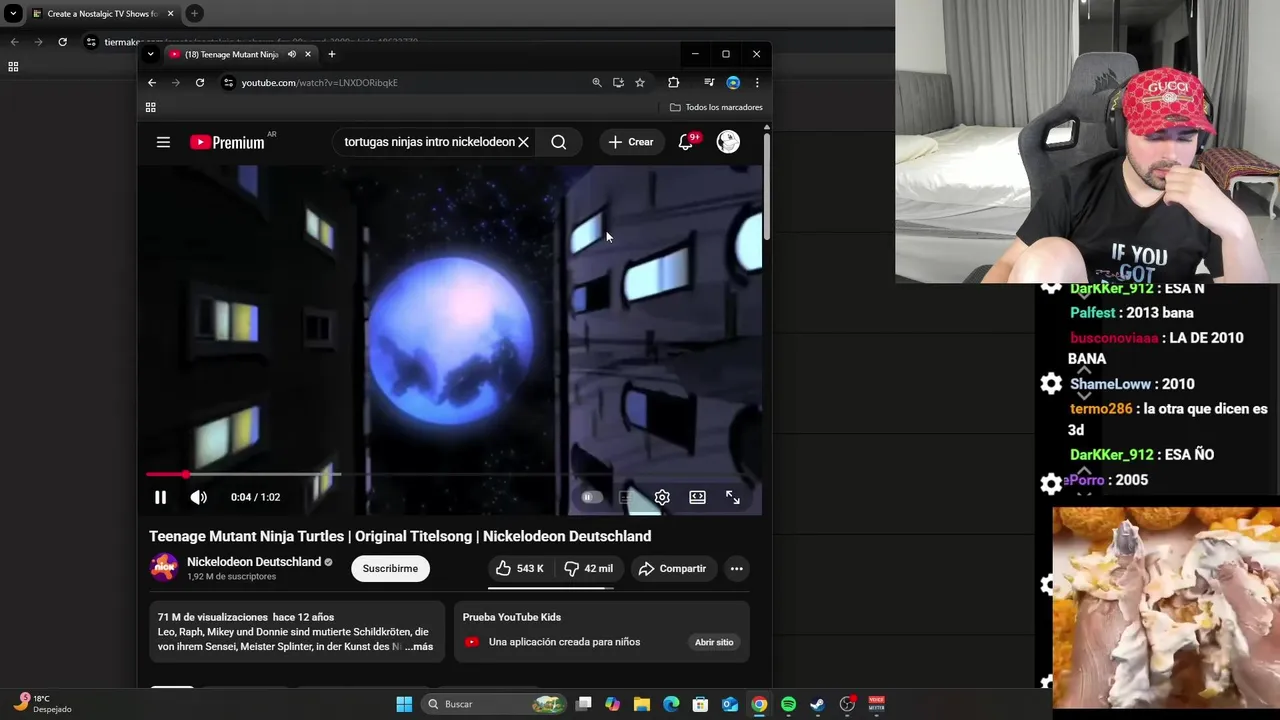This screenshot has width=1280, height=720.
Task: Mute the video with the speaker icon
Action: pos(199,497)
